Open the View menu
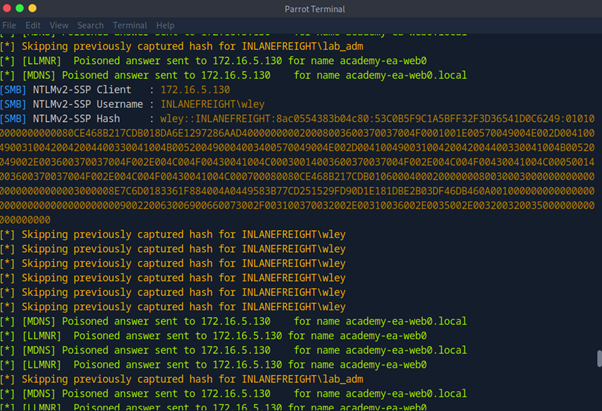Image resolution: width=602 pixels, height=411 pixels. tap(60, 24)
